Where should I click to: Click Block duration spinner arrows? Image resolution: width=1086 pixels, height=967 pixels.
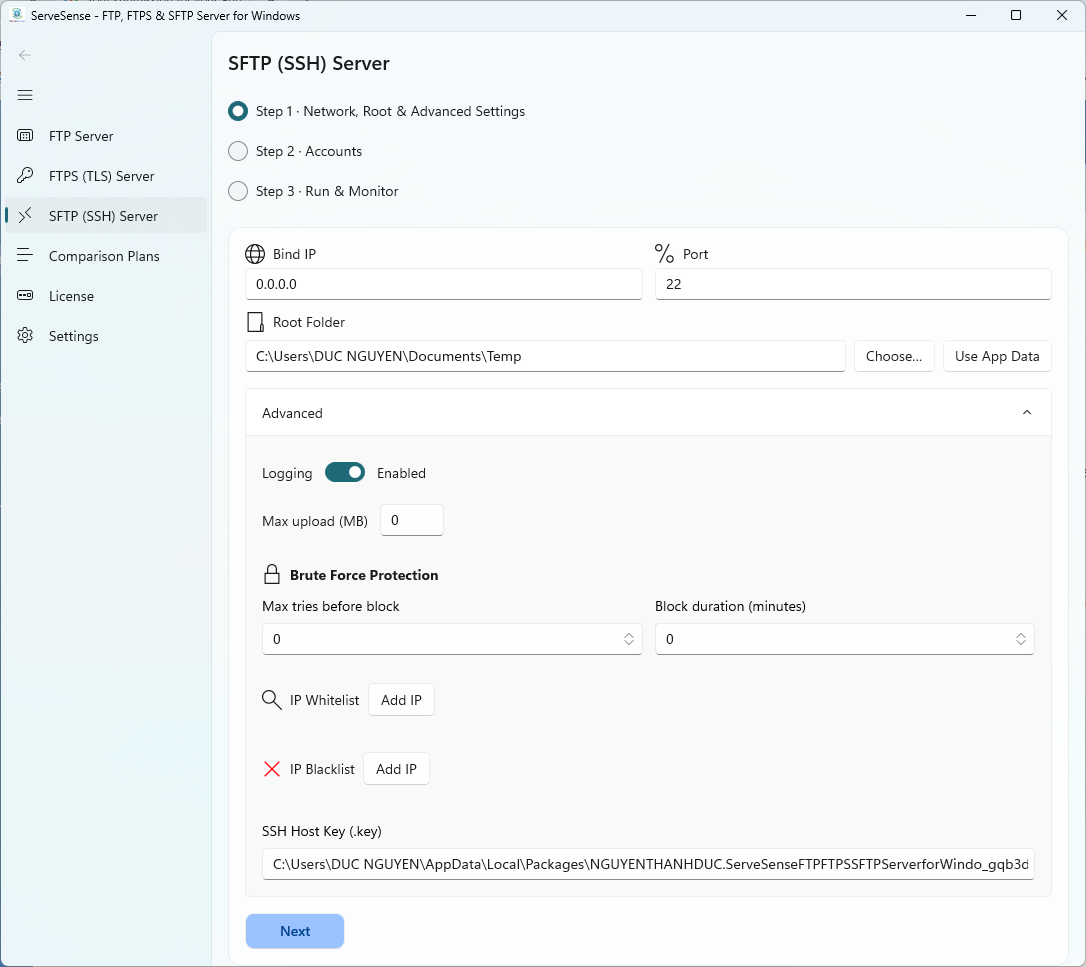click(x=1021, y=639)
